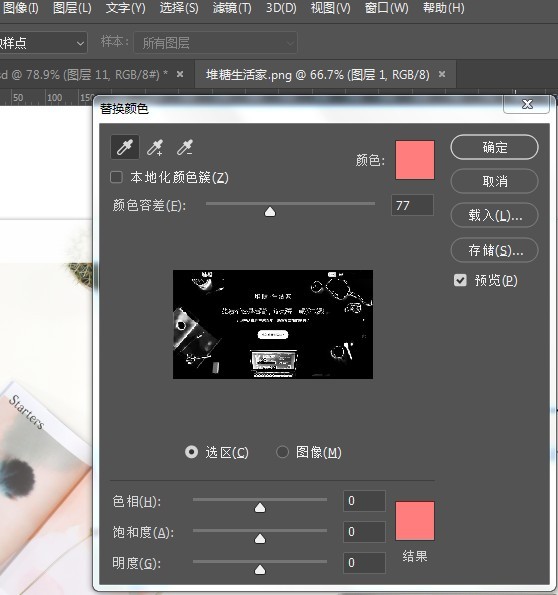This screenshot has height=595, width=558.
Task: Open the 所有图层 sample dropdown
Action: [x=215, y=43]
